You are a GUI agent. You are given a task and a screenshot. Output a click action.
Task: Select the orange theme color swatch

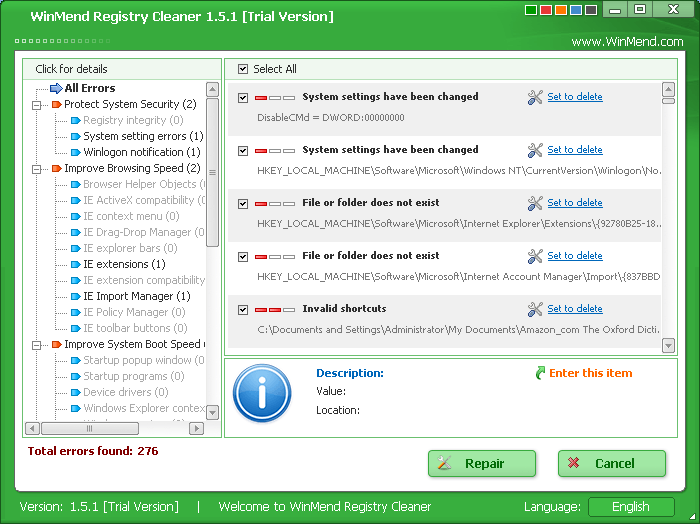pos(561,10)
